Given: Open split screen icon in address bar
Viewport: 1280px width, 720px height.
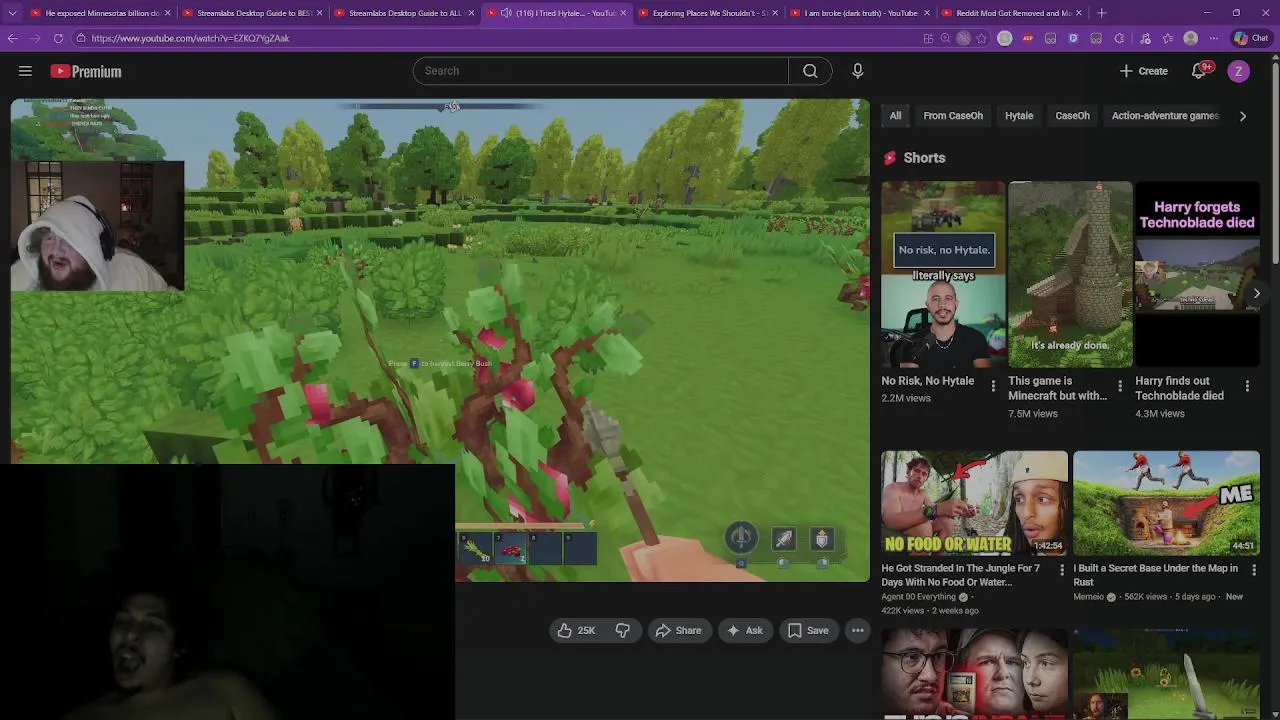Looking at the screenshot, I should point(928,38).
